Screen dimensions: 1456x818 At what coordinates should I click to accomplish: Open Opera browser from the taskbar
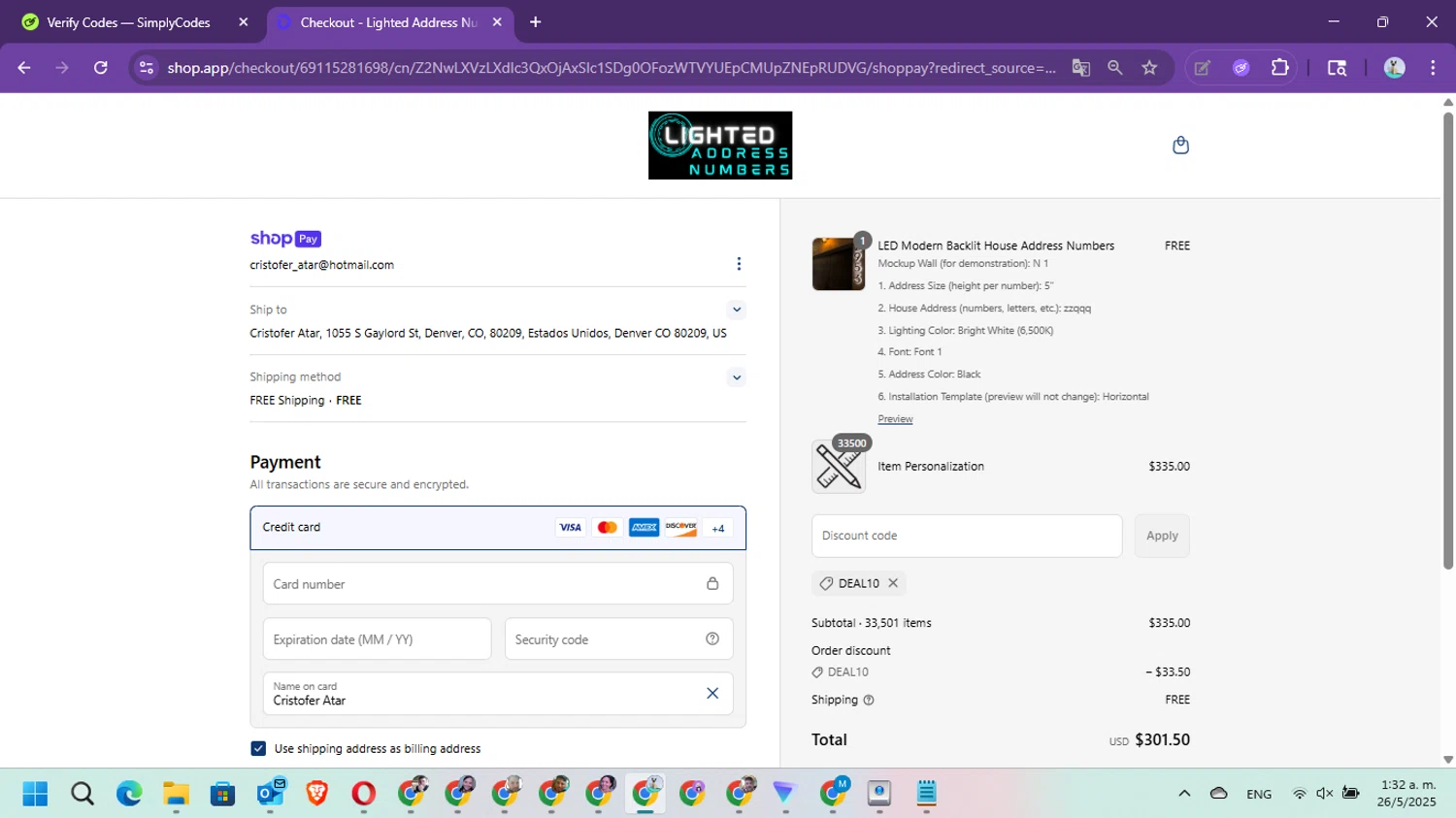[363, 794]
